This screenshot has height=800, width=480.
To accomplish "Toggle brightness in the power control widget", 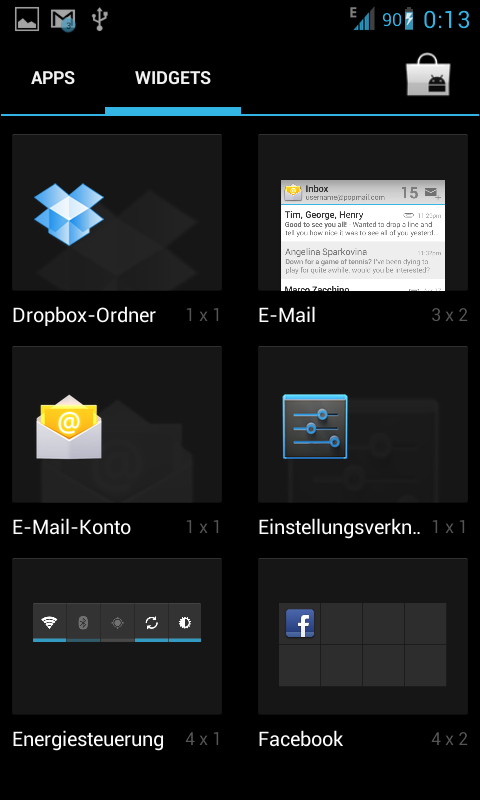I will 185,622.
